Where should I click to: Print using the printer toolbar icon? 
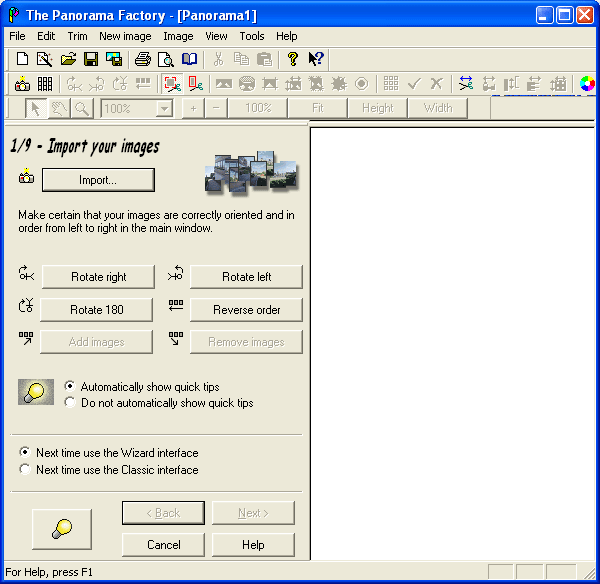click(x=143, y=59)
